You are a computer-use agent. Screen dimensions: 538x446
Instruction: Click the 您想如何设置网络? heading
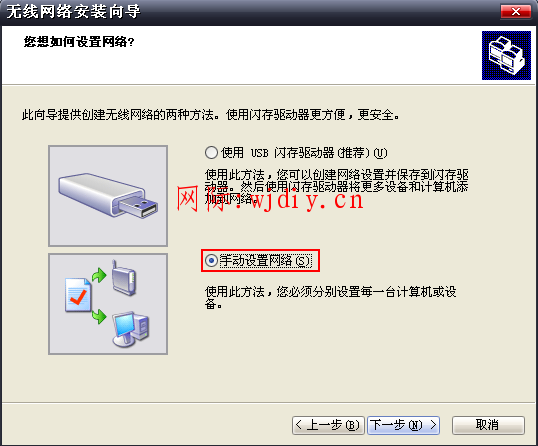[79, 42]
